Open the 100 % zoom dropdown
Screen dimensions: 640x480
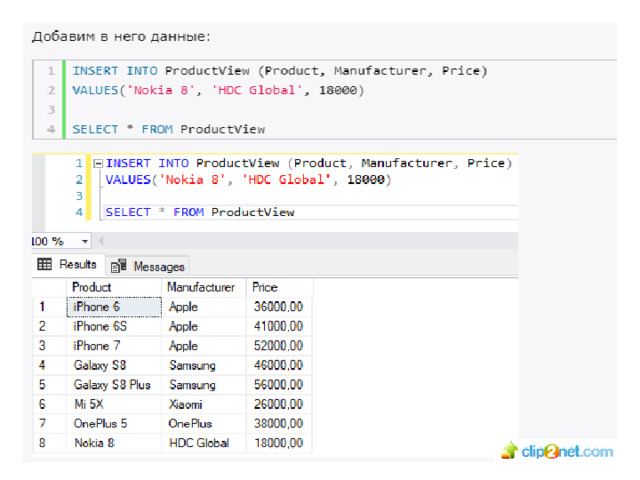pos(84,241)
